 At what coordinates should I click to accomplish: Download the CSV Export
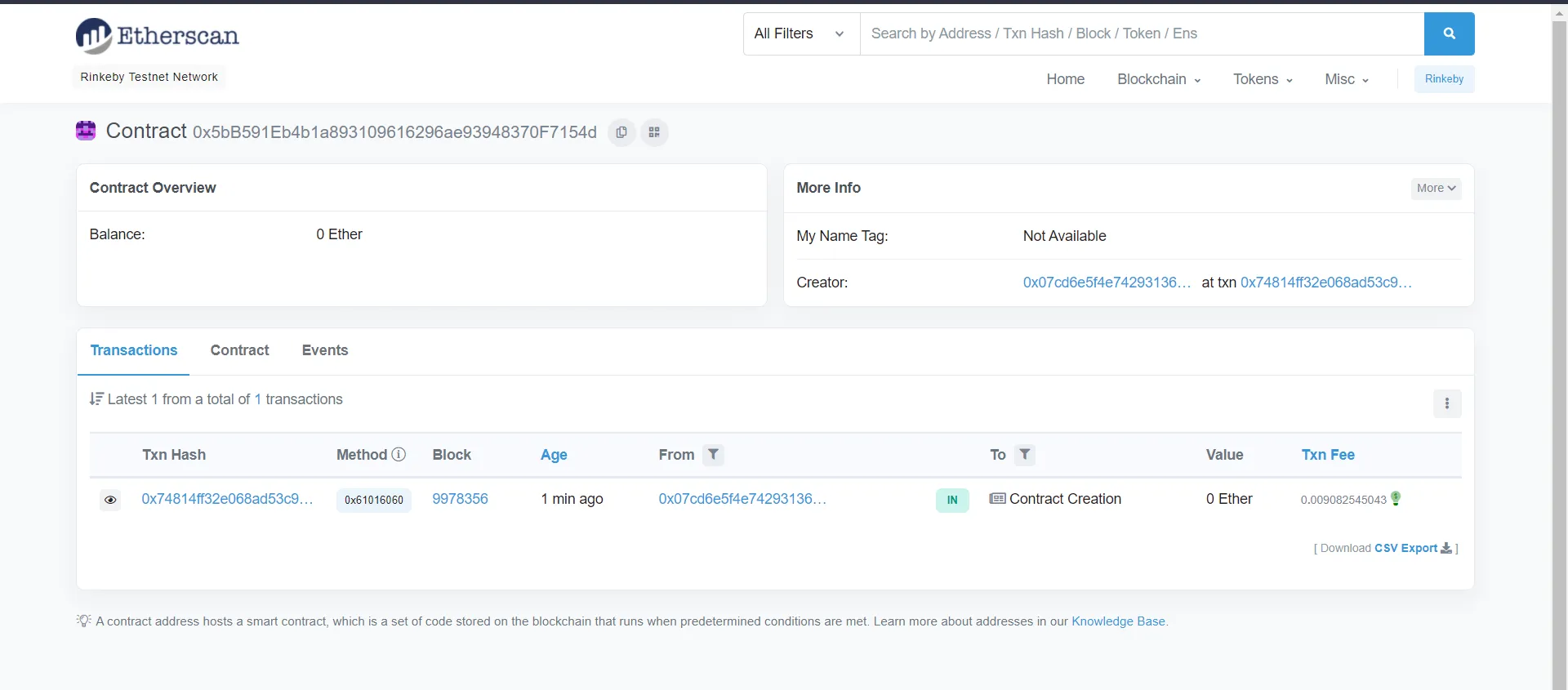(x=1413, y=548)
